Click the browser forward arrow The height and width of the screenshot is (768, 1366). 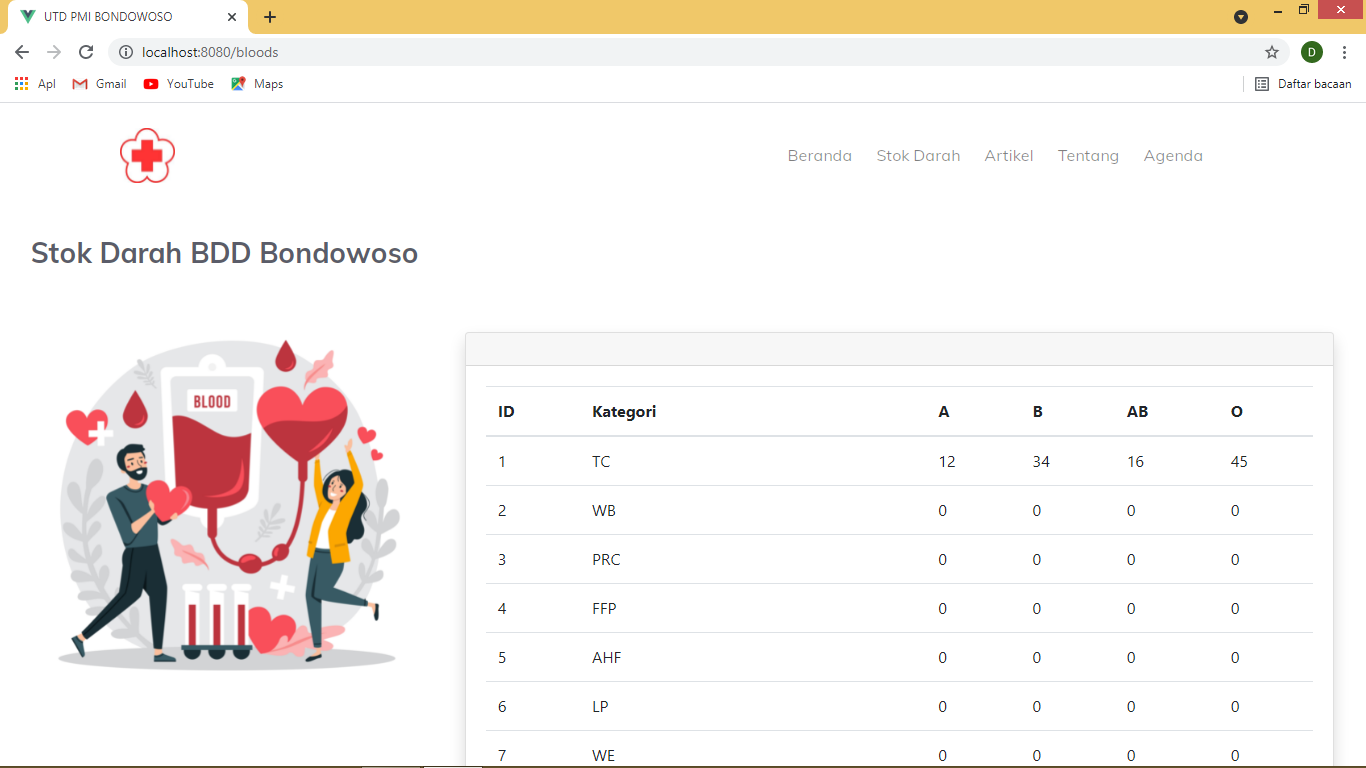click(x=54, y=52)
